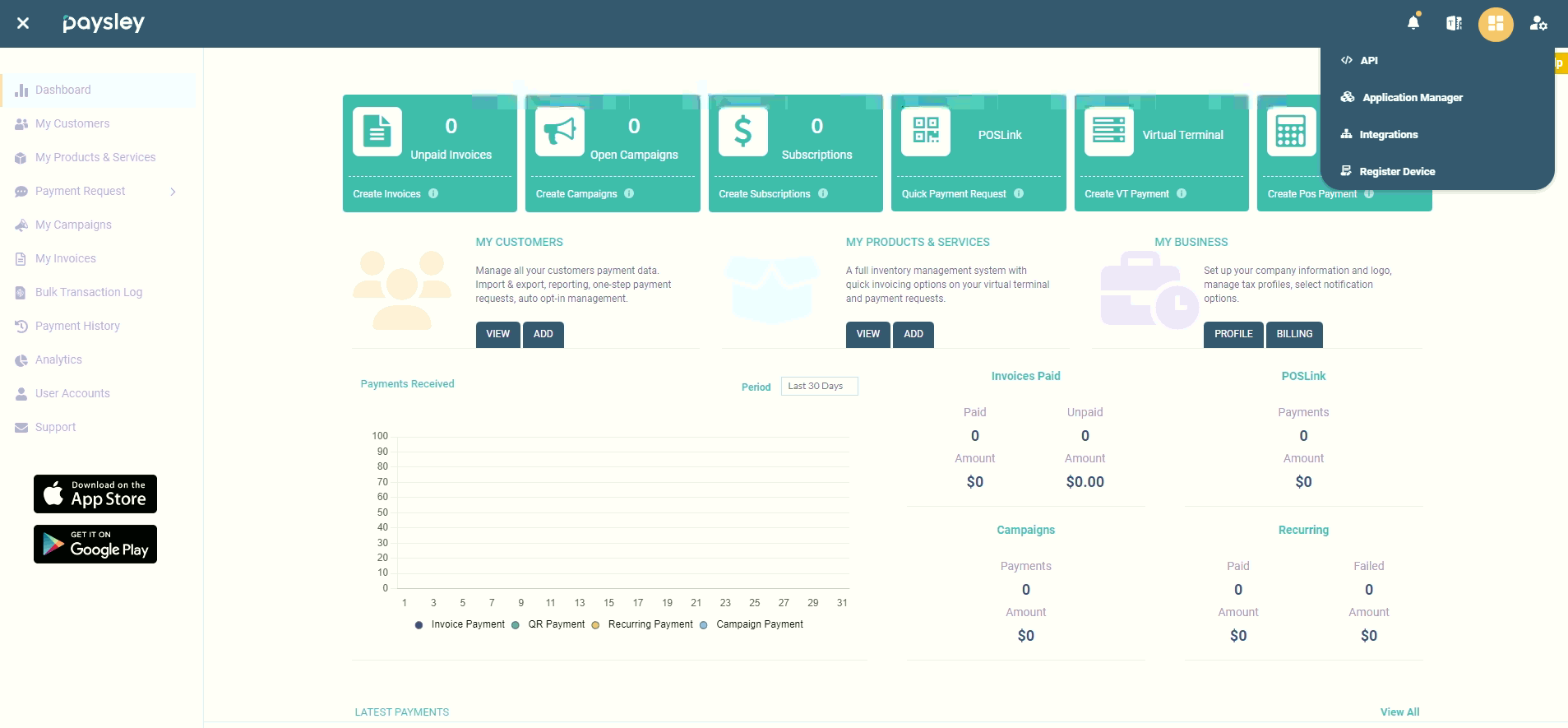Click the paysley logo
1568x728 pixels.
(104, 23)
